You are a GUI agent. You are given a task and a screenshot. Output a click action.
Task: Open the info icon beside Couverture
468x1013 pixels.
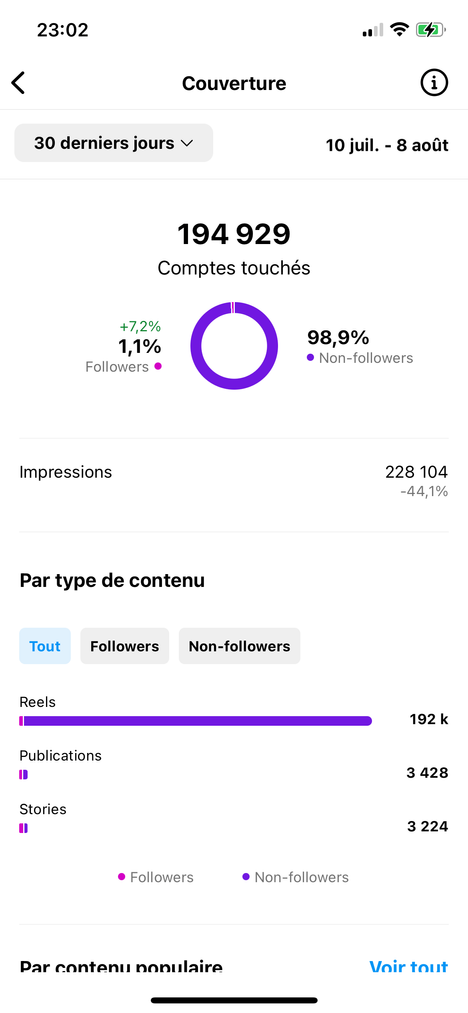(x=434, y=83)
